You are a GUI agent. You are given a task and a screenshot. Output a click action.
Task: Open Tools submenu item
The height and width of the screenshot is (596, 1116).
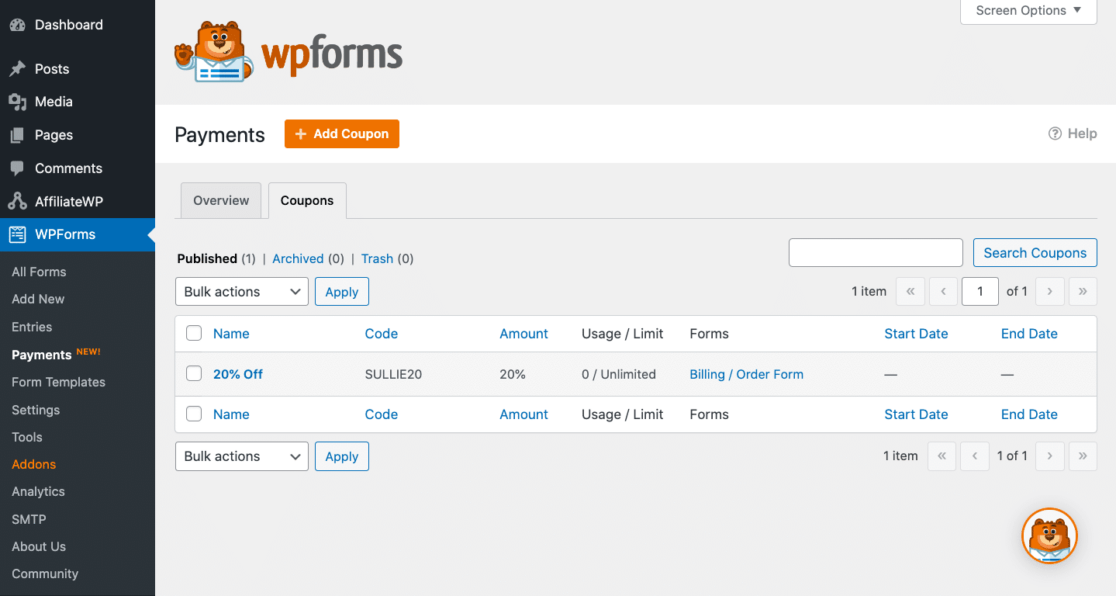(x=26, y=437)
